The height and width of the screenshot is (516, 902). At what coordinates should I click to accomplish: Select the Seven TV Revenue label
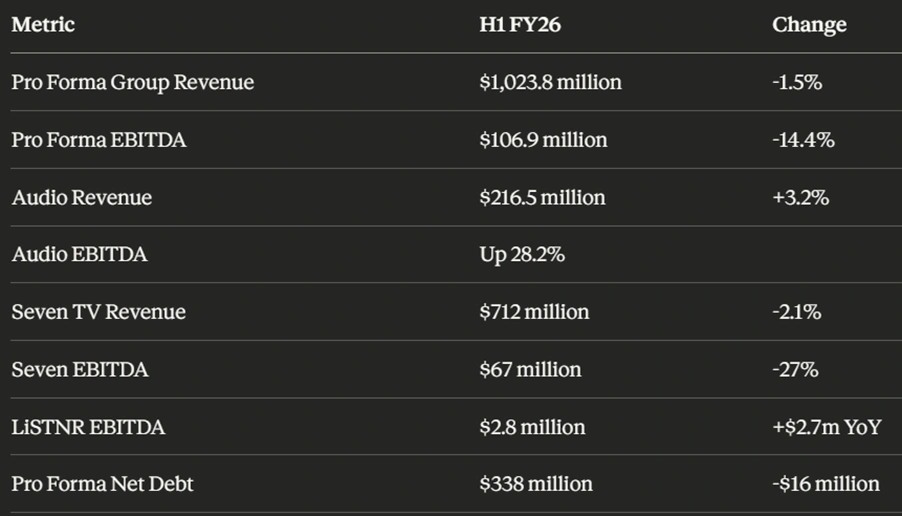point(99,312)
